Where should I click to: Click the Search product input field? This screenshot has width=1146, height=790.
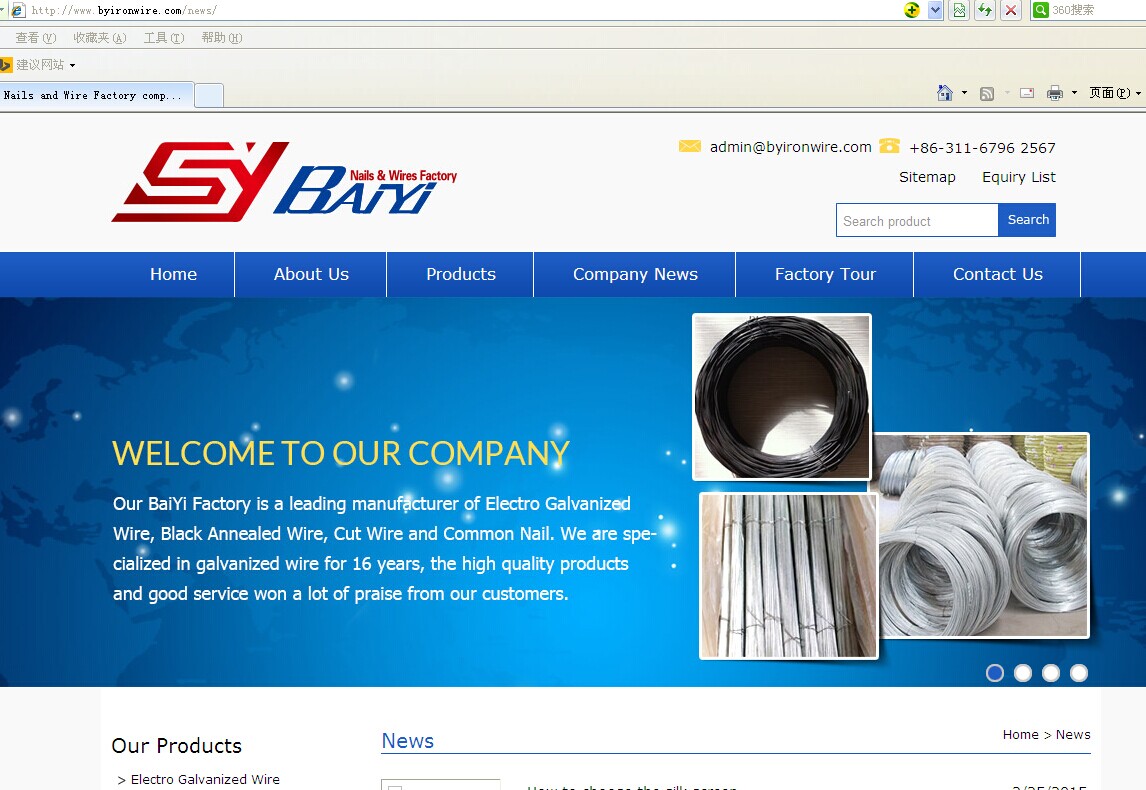click(917, 221)
